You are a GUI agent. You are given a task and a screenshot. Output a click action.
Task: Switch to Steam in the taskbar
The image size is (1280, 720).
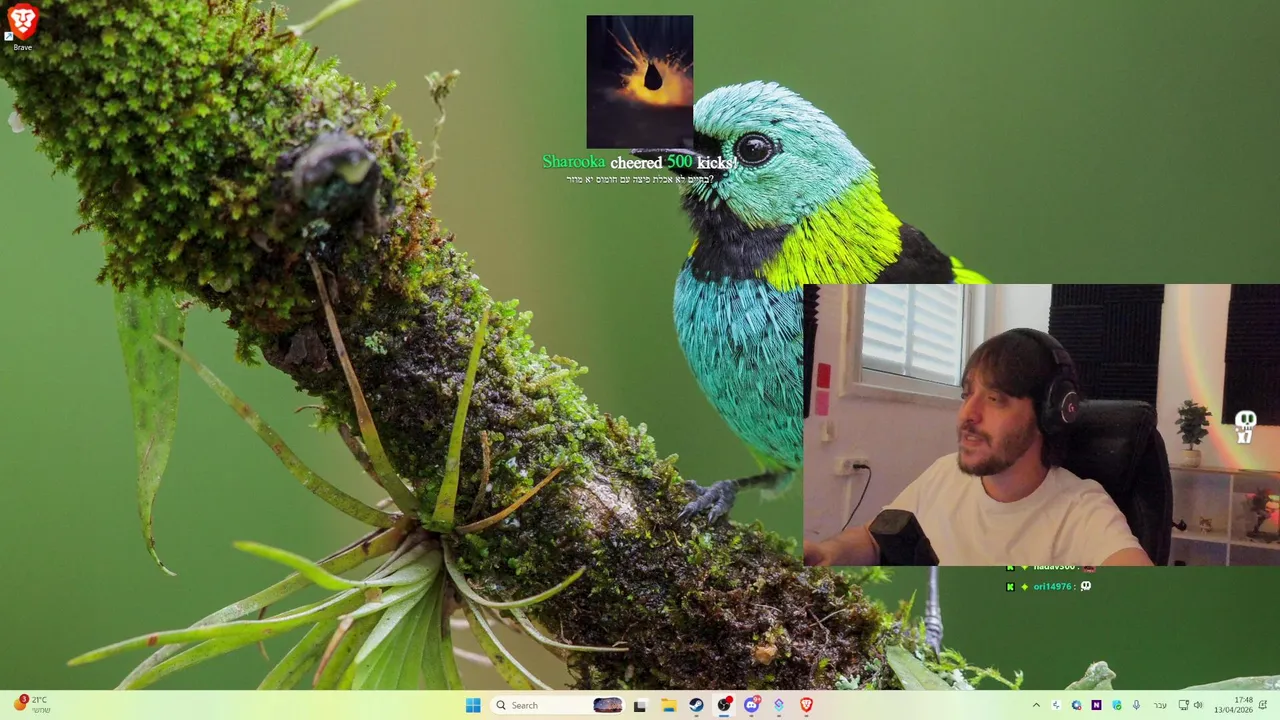tap(696, 705)
